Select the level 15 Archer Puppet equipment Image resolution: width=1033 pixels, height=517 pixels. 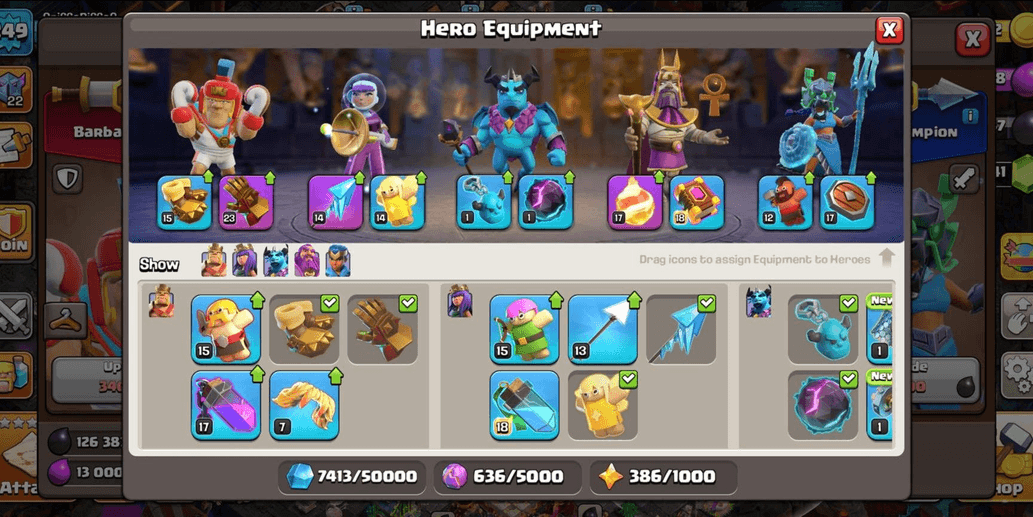pyautogui.click(x=524, y=329)
